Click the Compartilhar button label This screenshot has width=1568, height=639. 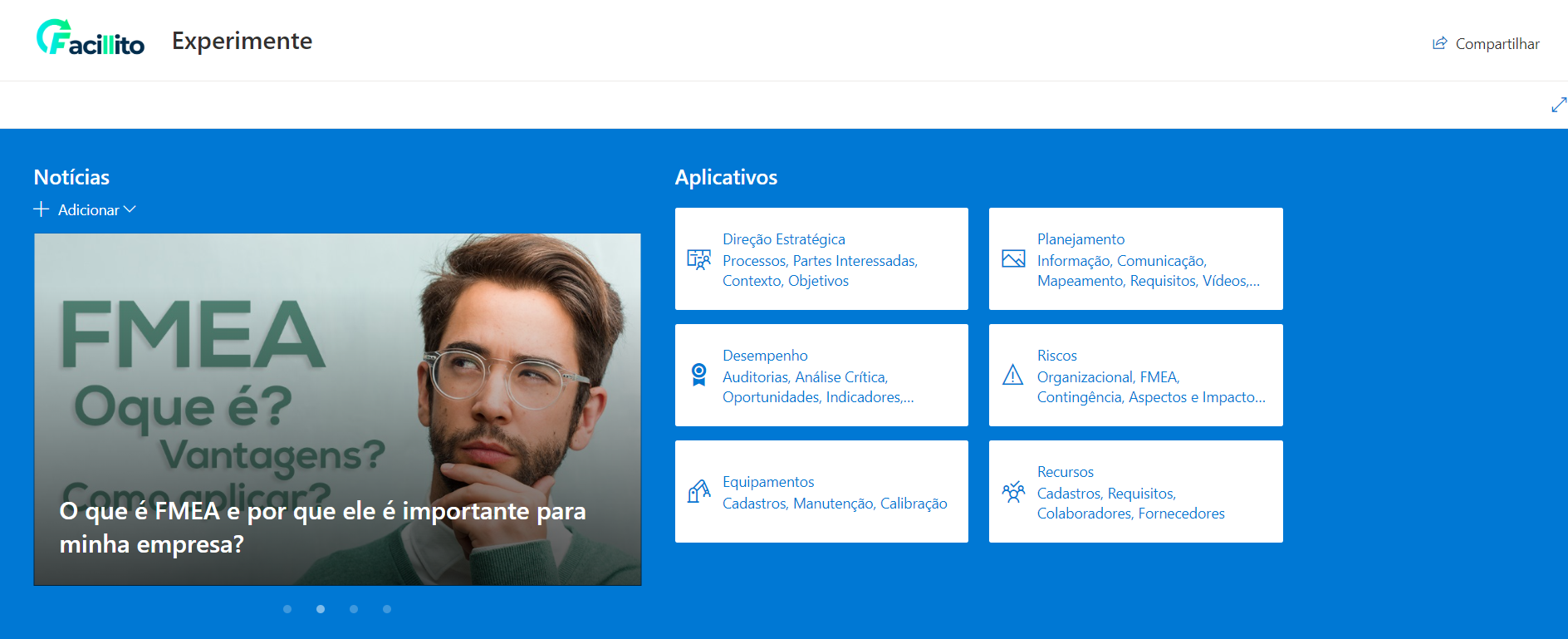[x=1497, y=44]
